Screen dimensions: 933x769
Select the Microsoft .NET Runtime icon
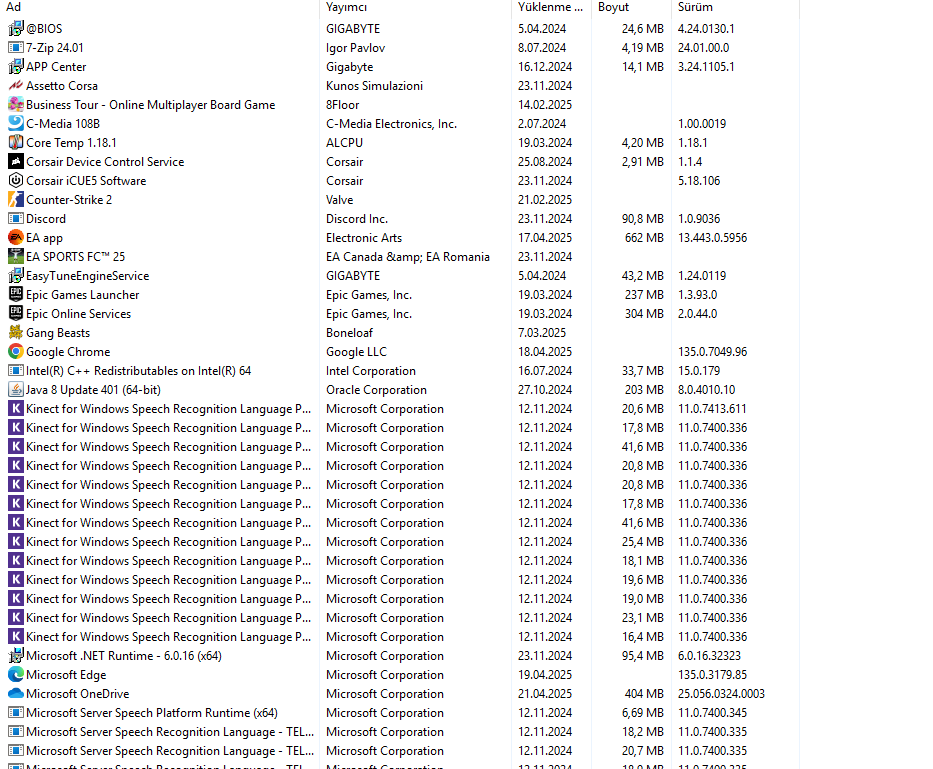click(x=16, y=656)
